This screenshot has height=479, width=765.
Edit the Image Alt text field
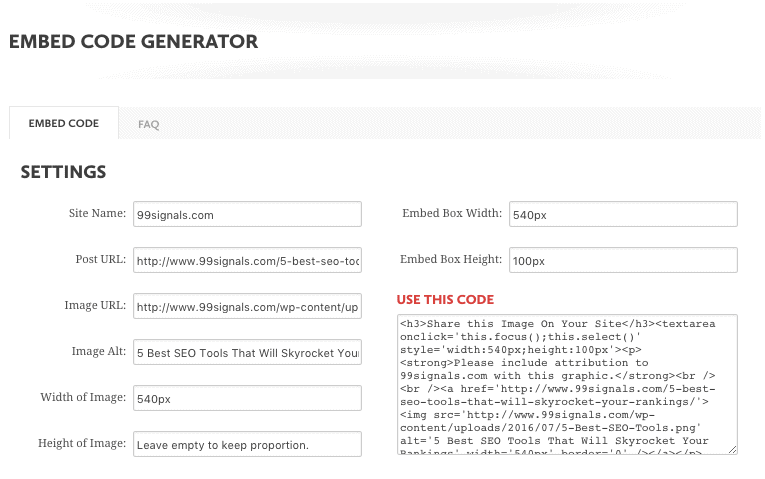pos(247,352)
